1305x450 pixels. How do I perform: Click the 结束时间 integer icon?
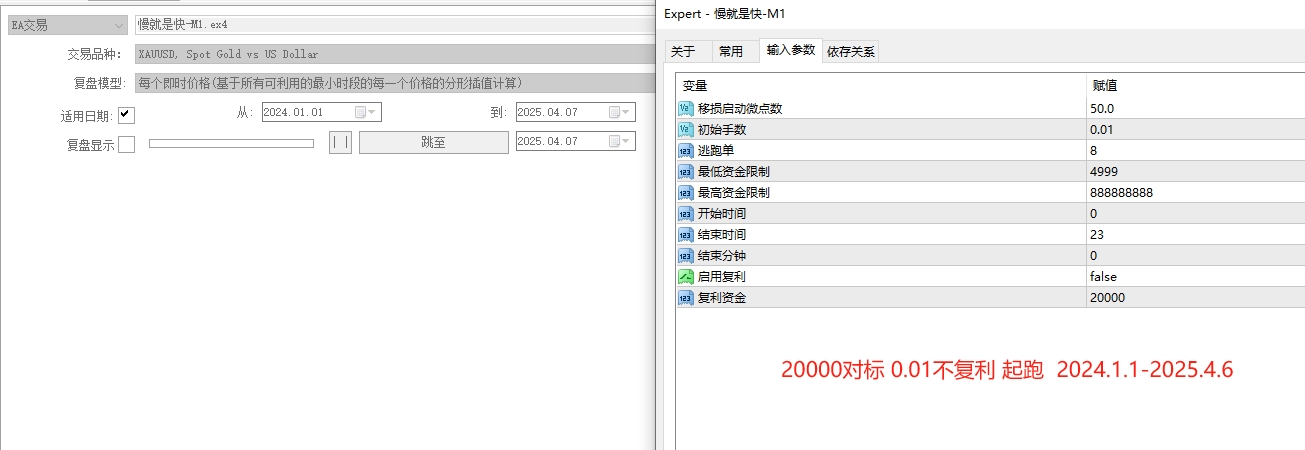(x=686, y=234)
